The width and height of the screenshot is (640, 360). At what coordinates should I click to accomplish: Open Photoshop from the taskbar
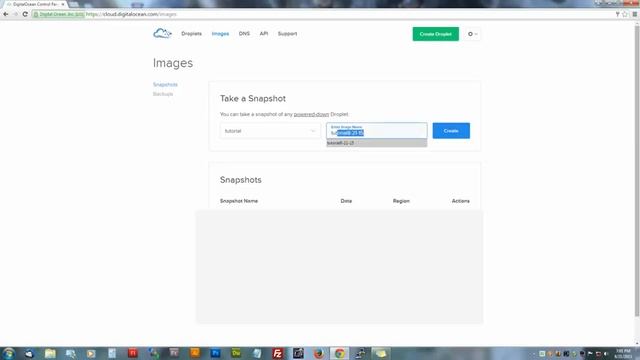pos(216,353)
